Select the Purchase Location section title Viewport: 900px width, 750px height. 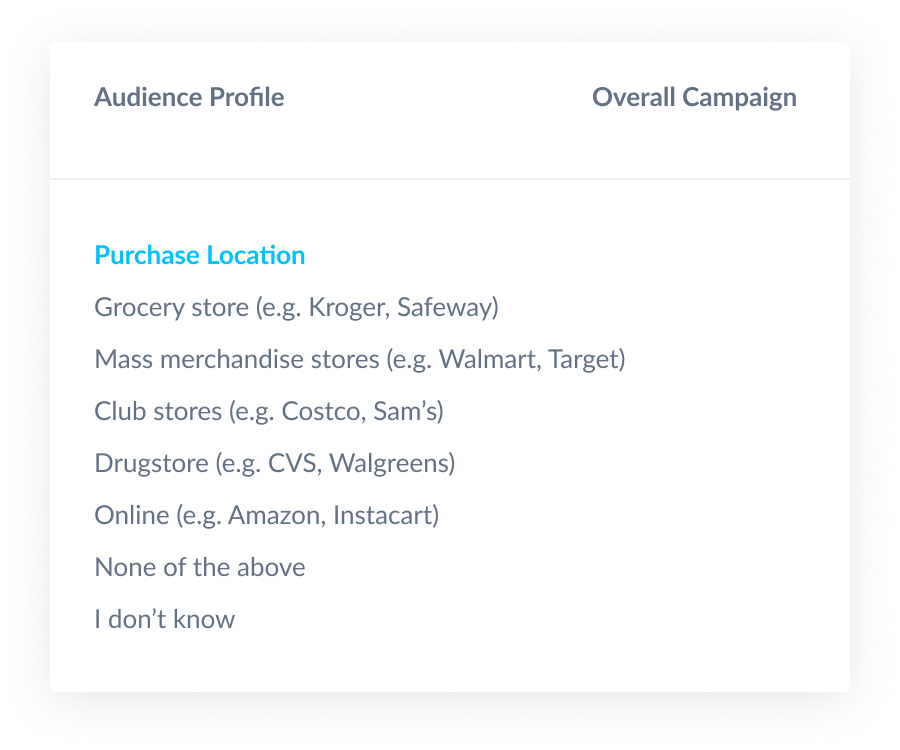(200, 255)
